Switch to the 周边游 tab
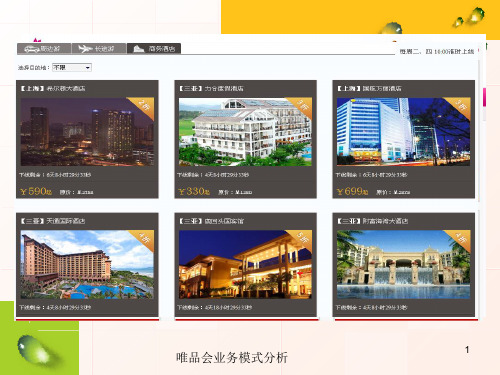The image size is (500, 375). (x=44, y=49)
